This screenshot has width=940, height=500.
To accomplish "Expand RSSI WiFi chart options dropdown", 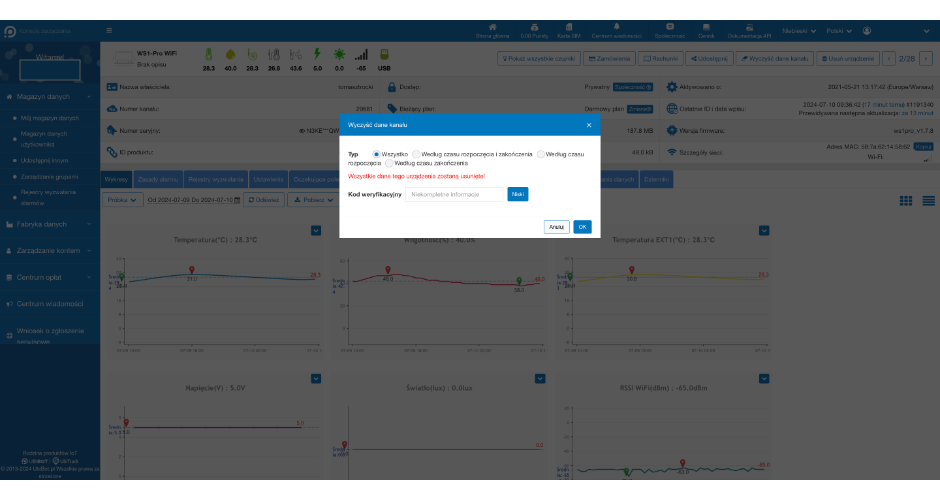I will pos(764,379).
